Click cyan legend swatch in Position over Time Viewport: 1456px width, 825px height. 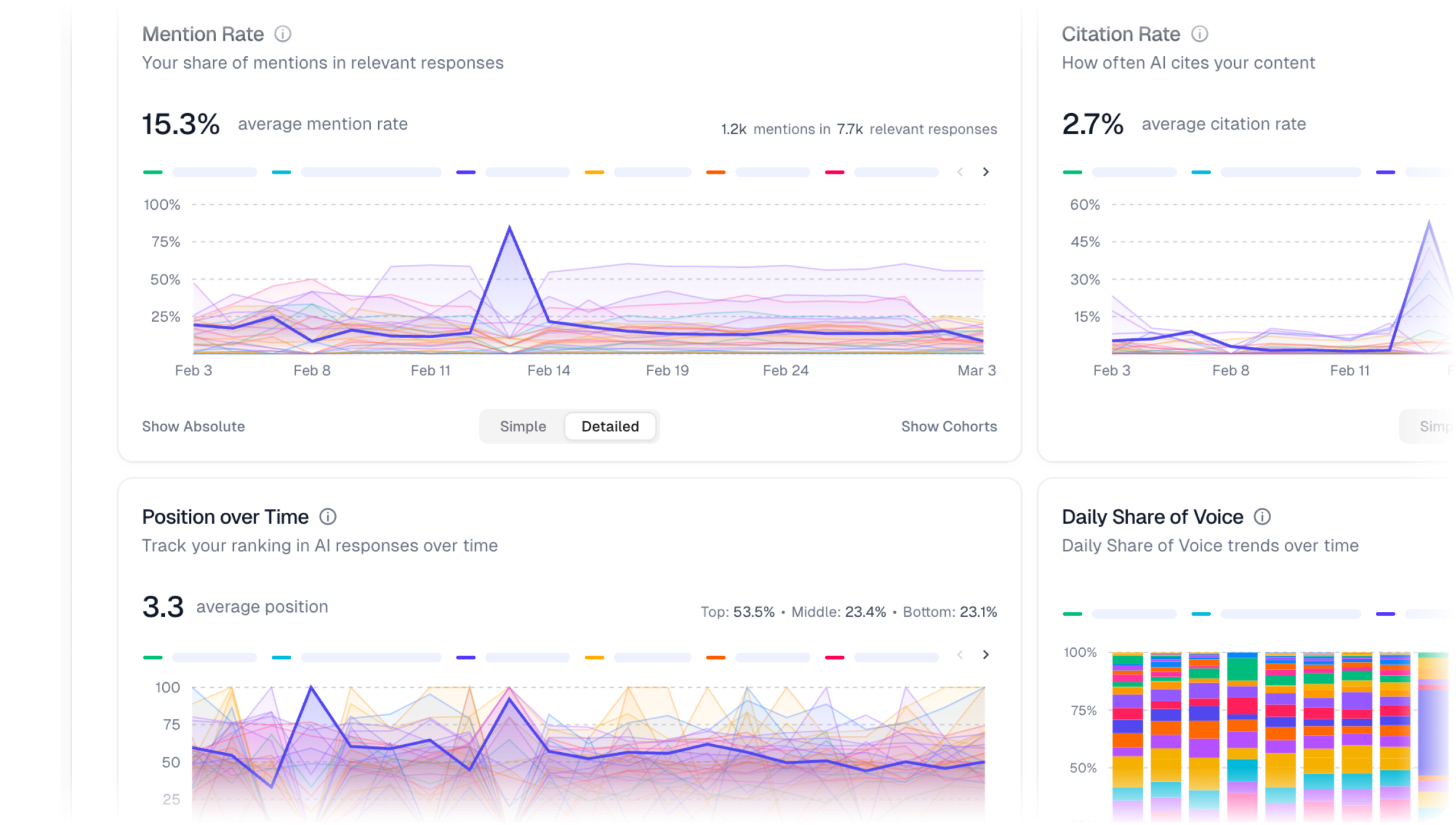pyautogui.click(x=281, y=657)
